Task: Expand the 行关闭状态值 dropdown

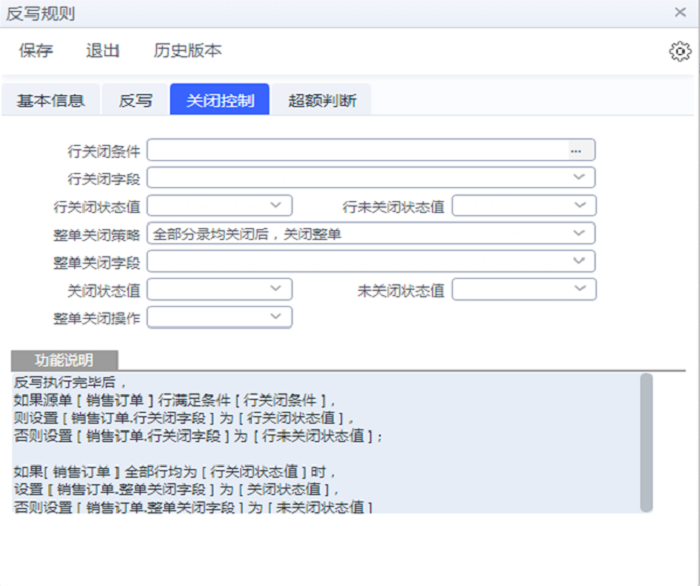Action: (276, 205)
